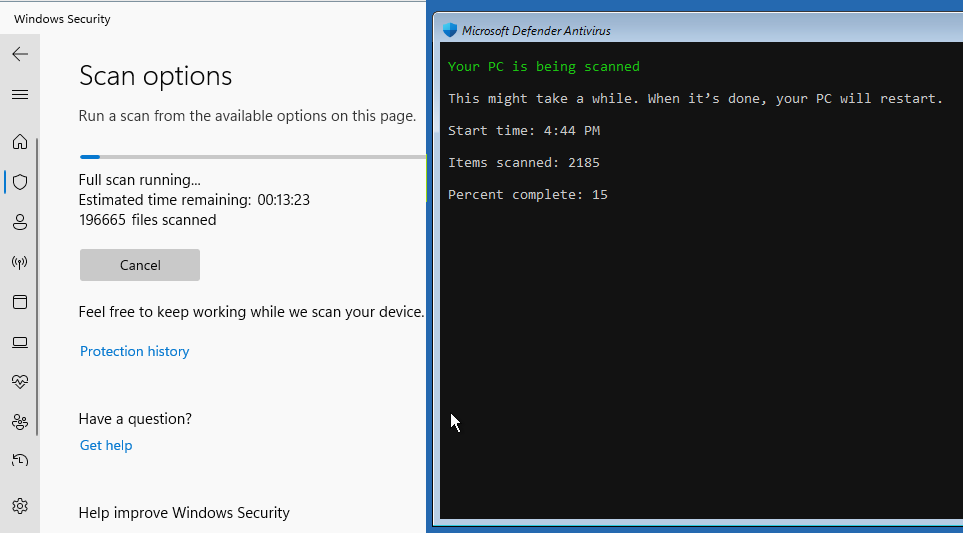Click the Microsoft Defender Antivirus shield icon
Image resolution: width=963 pixels, height=533 pixels.
450,30
